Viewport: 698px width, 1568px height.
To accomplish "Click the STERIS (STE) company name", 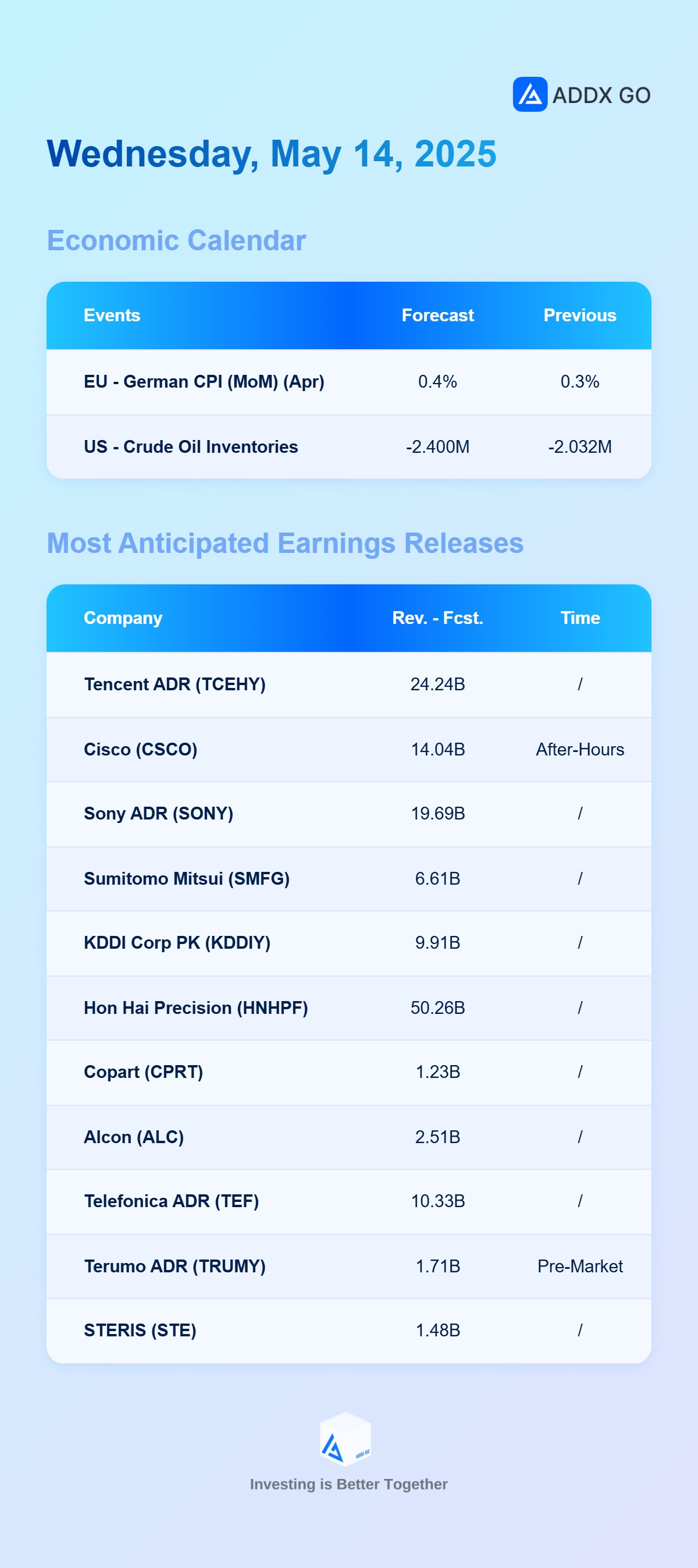I will tap(140, 1331).
